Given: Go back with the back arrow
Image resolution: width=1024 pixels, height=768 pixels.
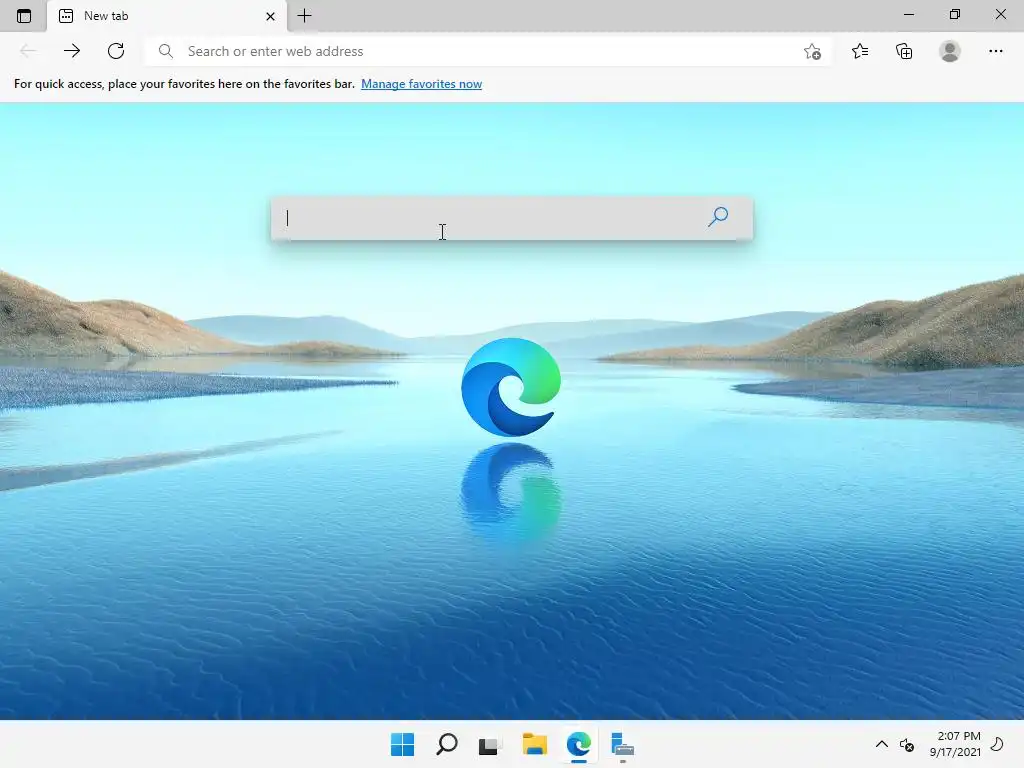Looking at the screenshot, I should [27, 51].
